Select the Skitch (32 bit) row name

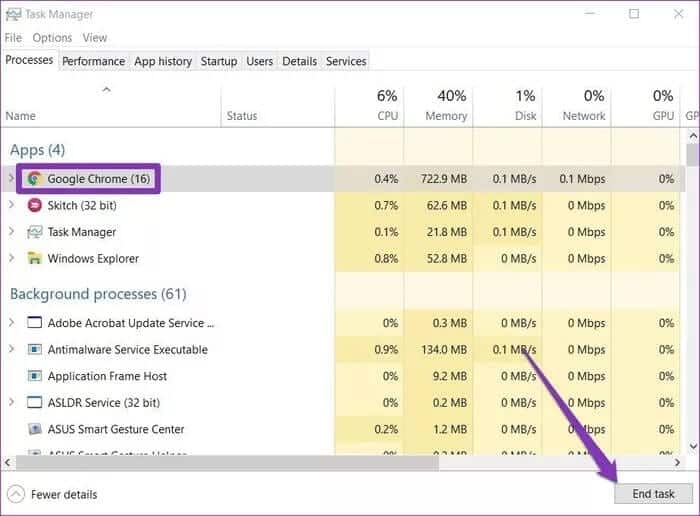click(x=82, y=205)
